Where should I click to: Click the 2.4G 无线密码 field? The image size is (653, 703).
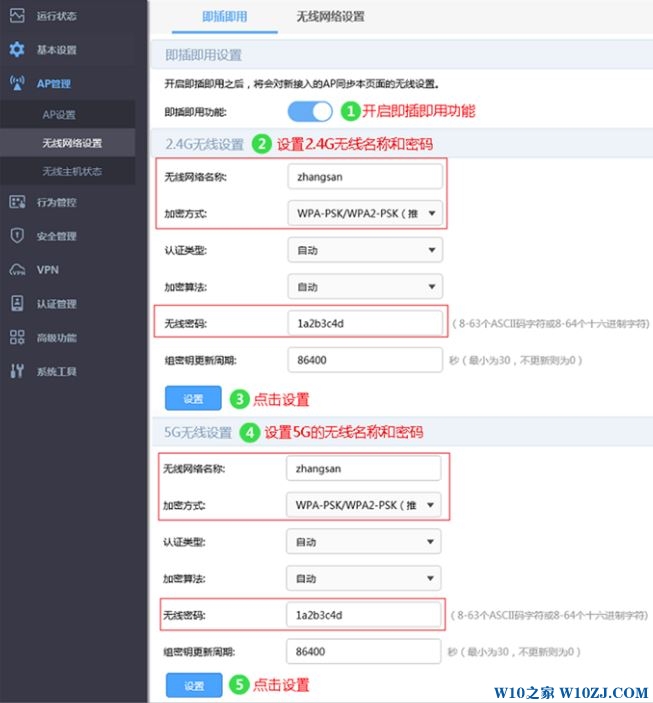(x=365, y=323)
